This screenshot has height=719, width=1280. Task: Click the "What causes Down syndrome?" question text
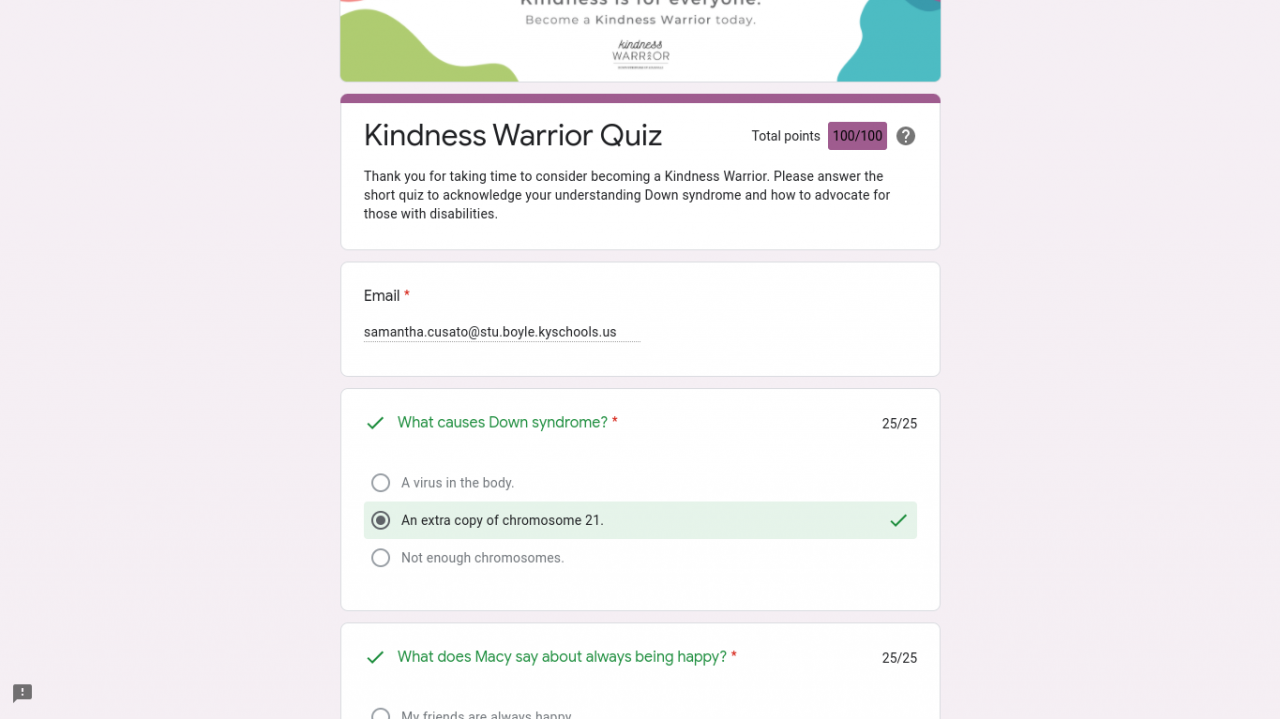(502, 422)
